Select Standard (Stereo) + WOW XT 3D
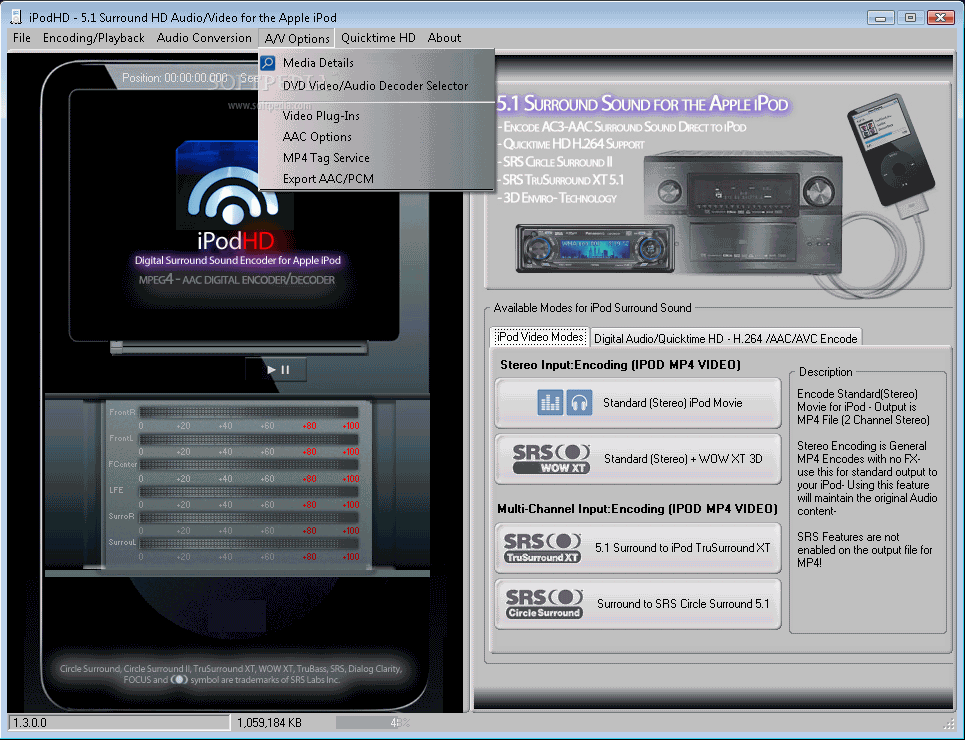Viewport: 965px width, 740px height. tap(638, 459)
